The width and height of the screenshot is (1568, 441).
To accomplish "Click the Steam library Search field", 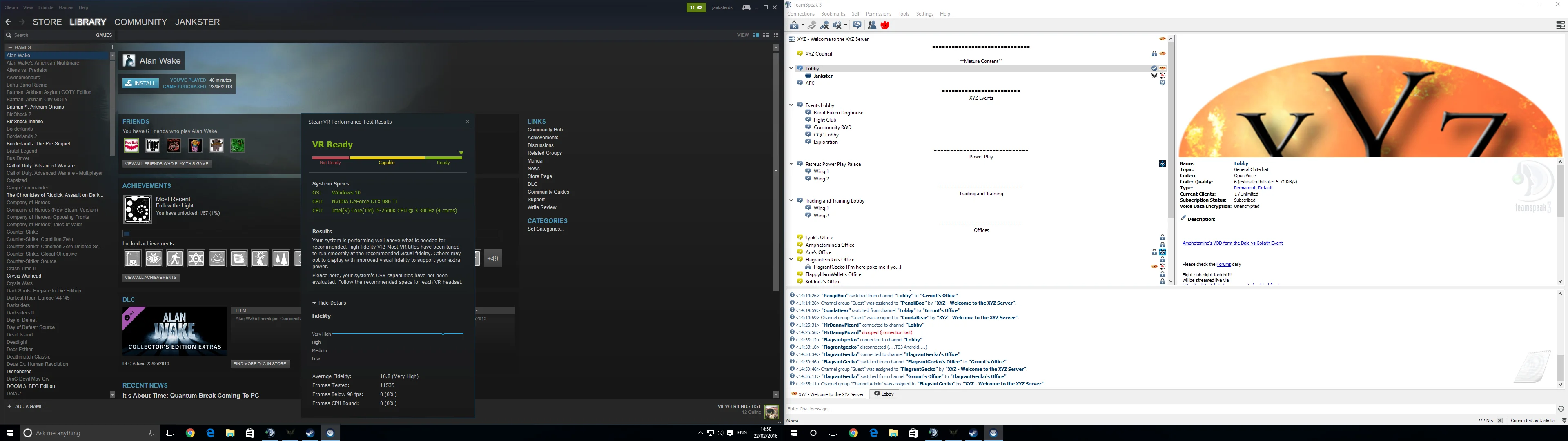I will pyautogui.click(x=47, y=36).
